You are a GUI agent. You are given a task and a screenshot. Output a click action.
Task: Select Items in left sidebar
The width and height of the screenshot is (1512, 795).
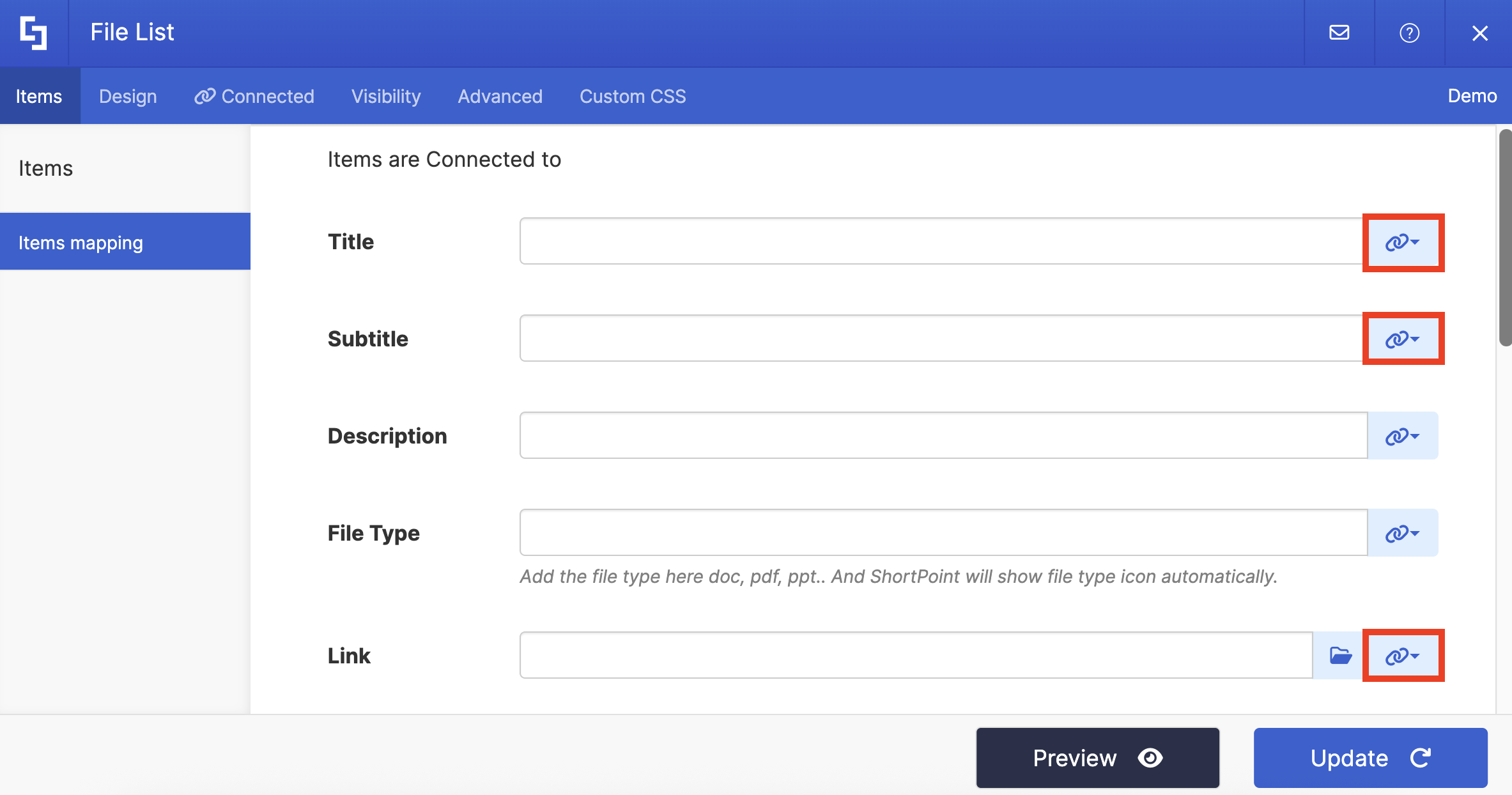[45, 169]
